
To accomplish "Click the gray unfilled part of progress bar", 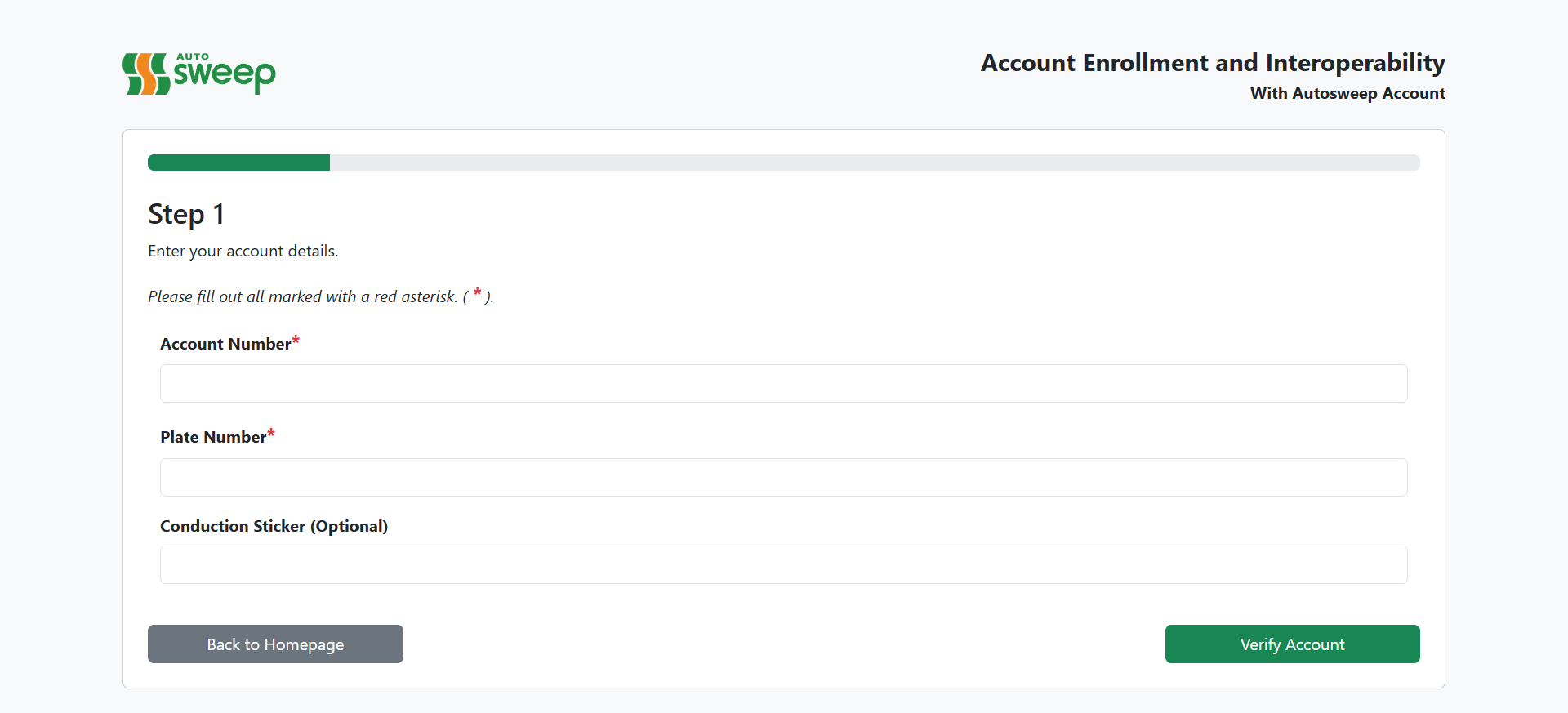I will click(x=874, y=163).
